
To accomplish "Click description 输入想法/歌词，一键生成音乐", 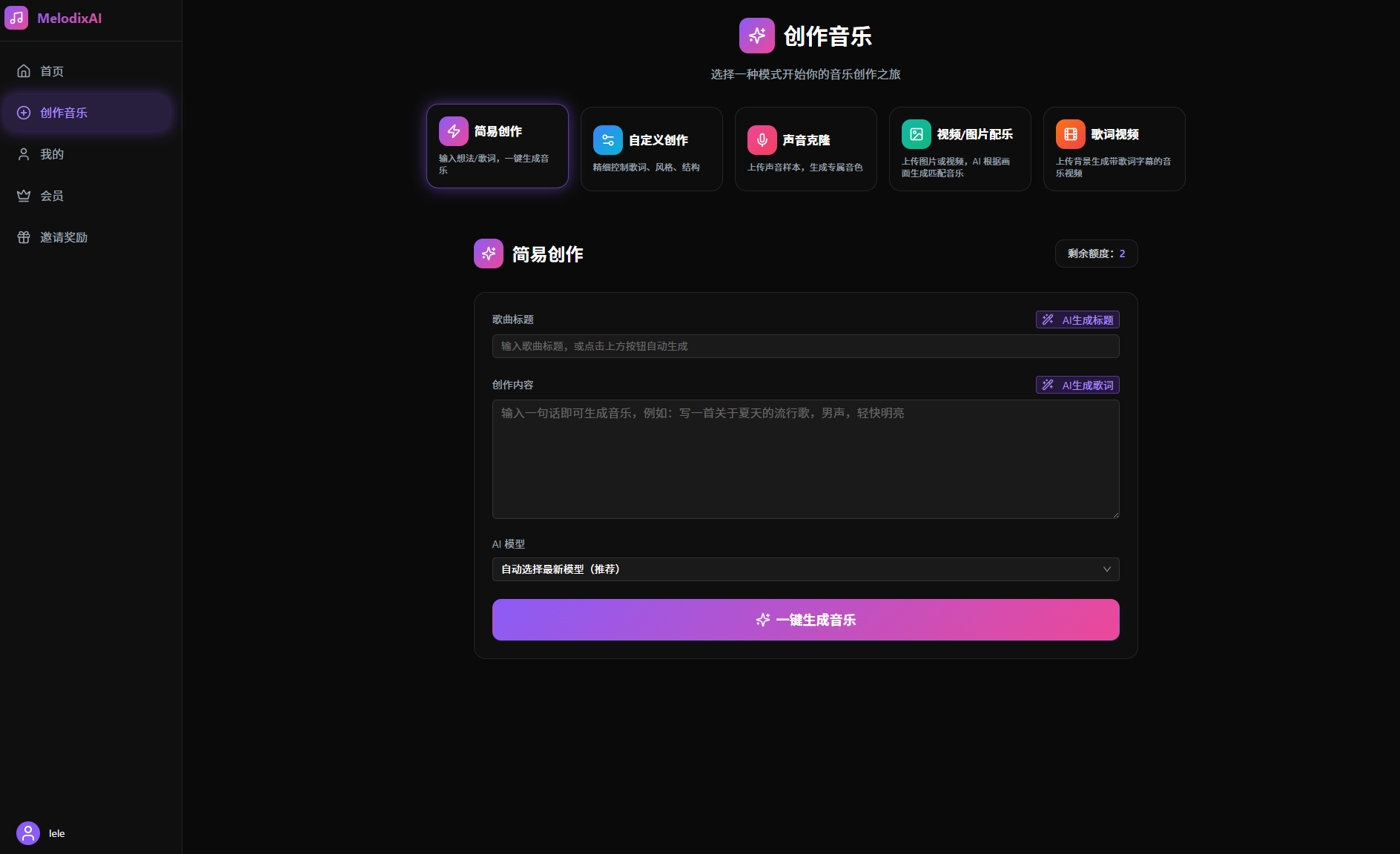I will (494, 165).
